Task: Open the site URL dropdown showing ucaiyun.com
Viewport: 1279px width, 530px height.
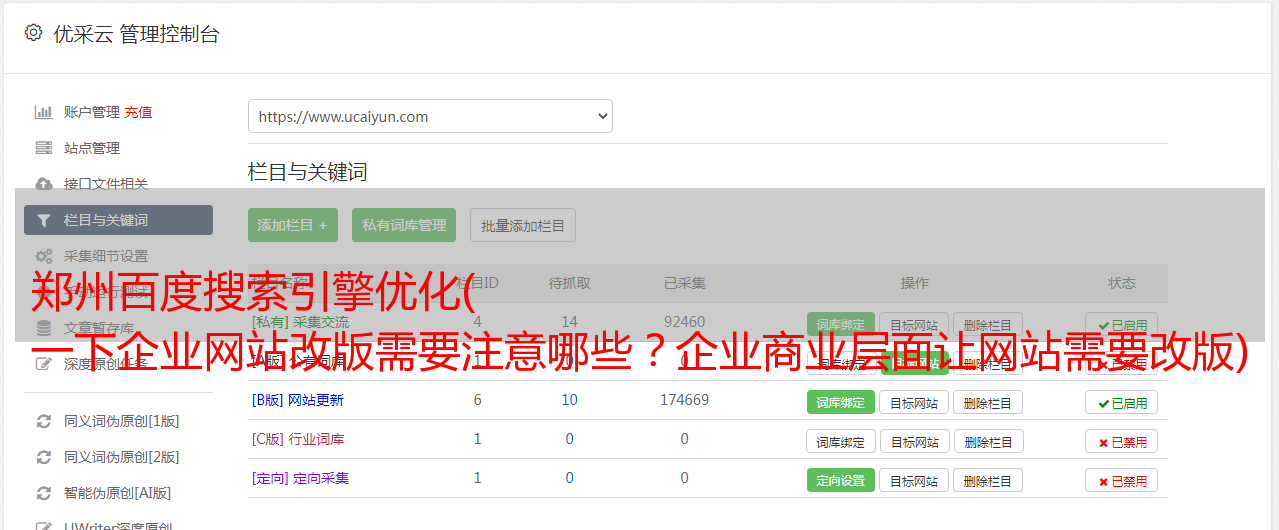Action: 430,116
